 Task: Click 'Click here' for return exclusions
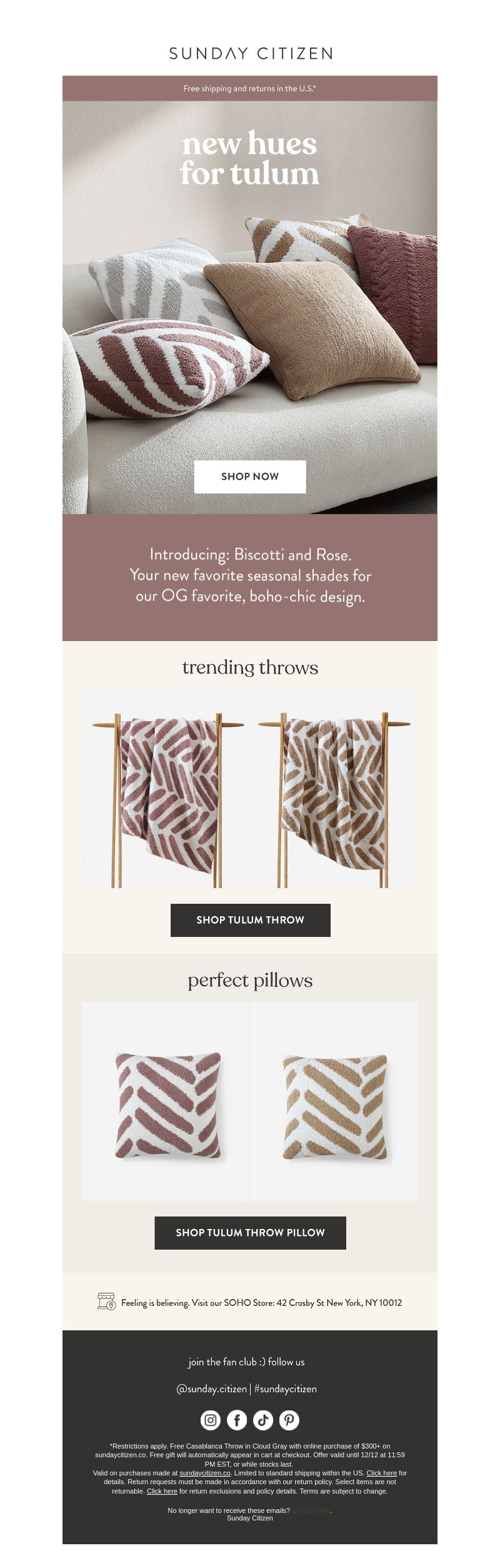[x=162, y=1491]
